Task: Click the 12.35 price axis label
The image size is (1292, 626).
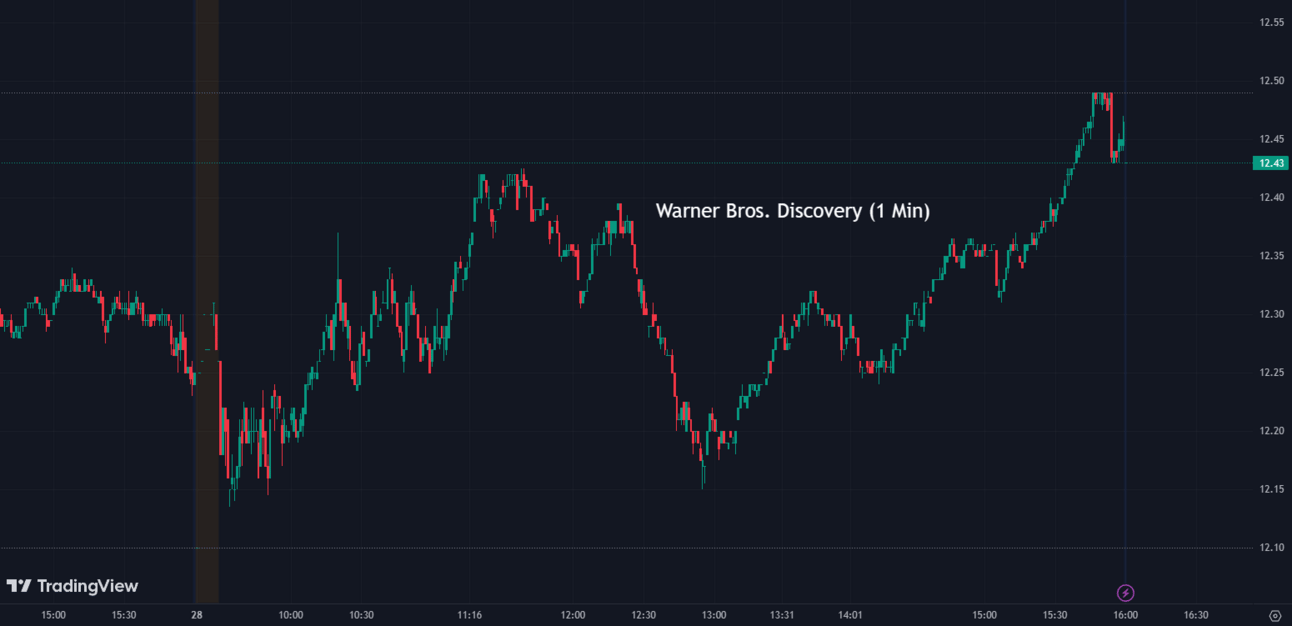Action: coord(1272,256)
